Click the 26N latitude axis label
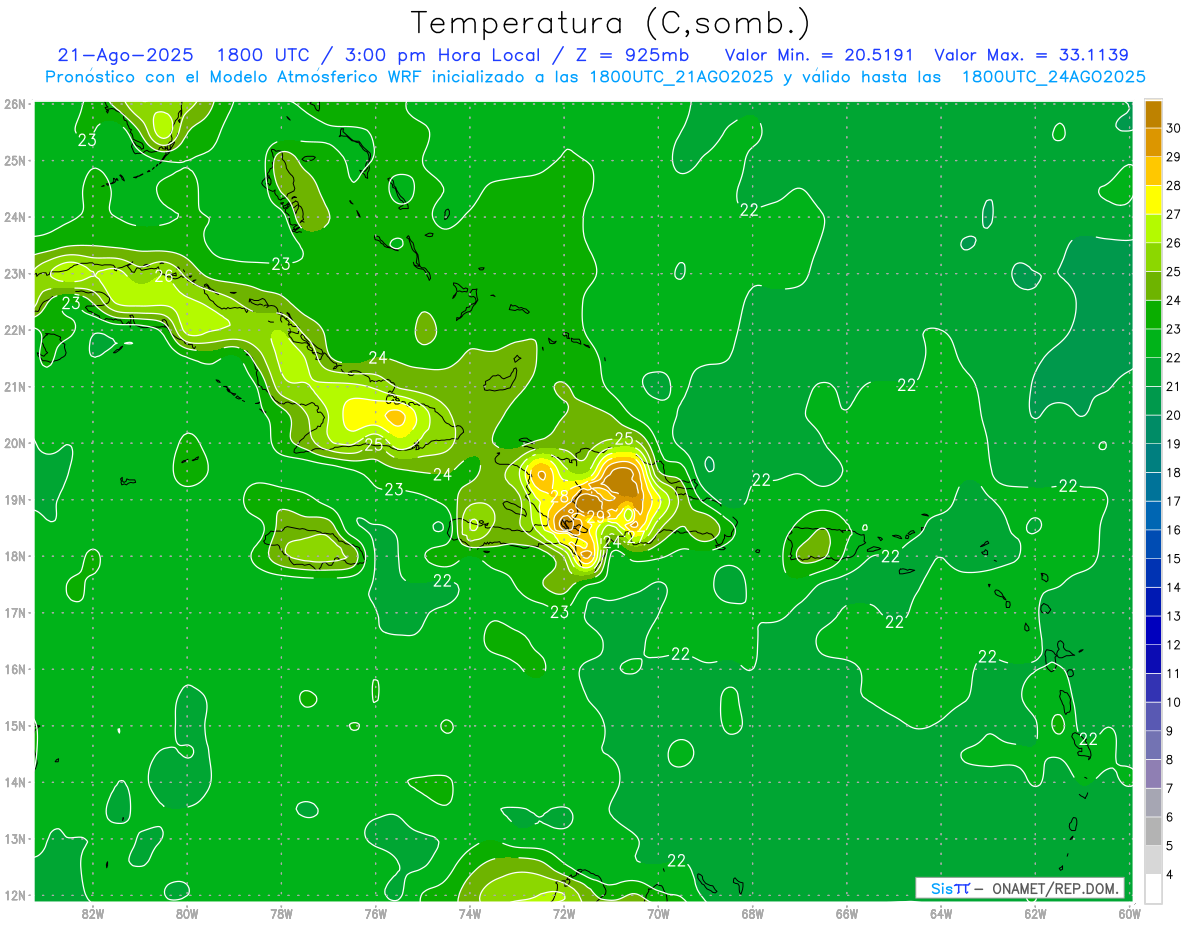Viewport: 1200px width, 927px height. (14, 104)
